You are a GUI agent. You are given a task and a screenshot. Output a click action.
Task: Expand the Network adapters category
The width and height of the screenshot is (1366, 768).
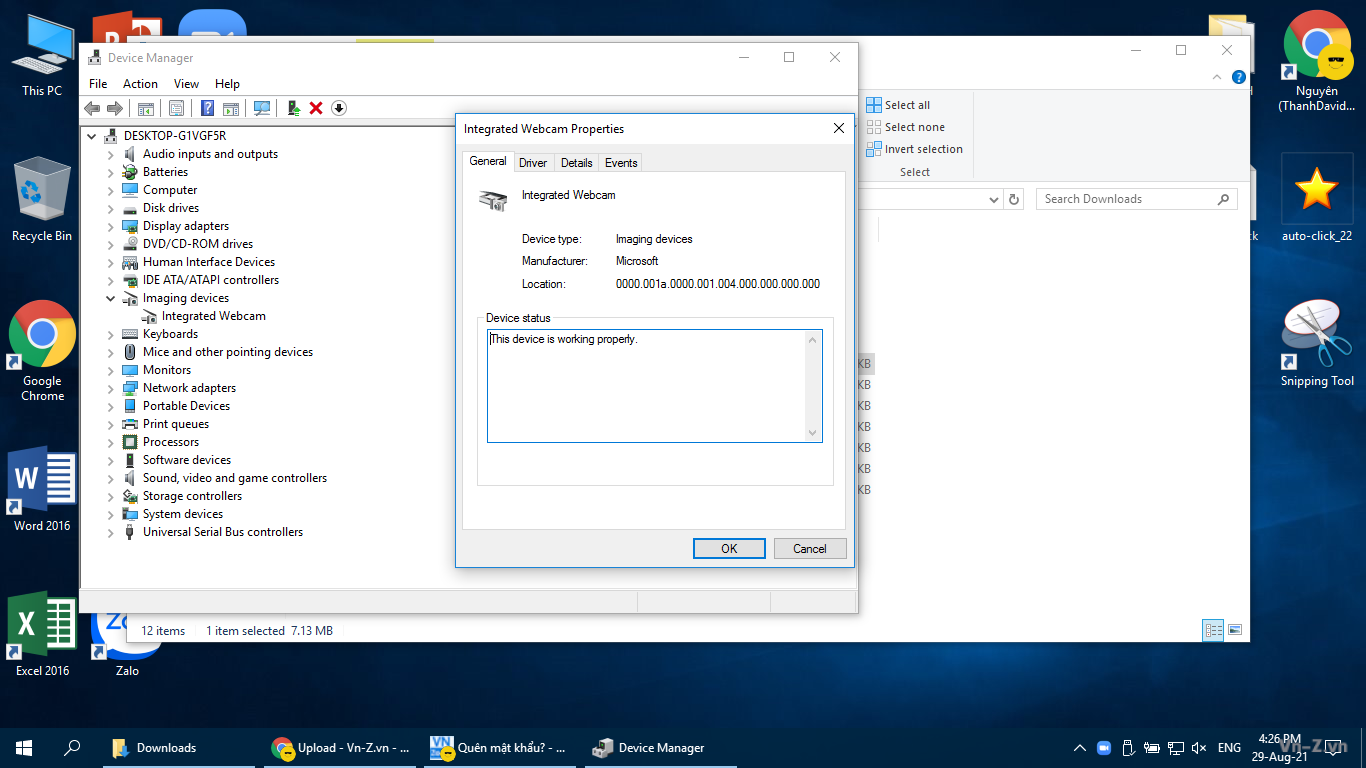pyautogui.click(x=111, y=388)
